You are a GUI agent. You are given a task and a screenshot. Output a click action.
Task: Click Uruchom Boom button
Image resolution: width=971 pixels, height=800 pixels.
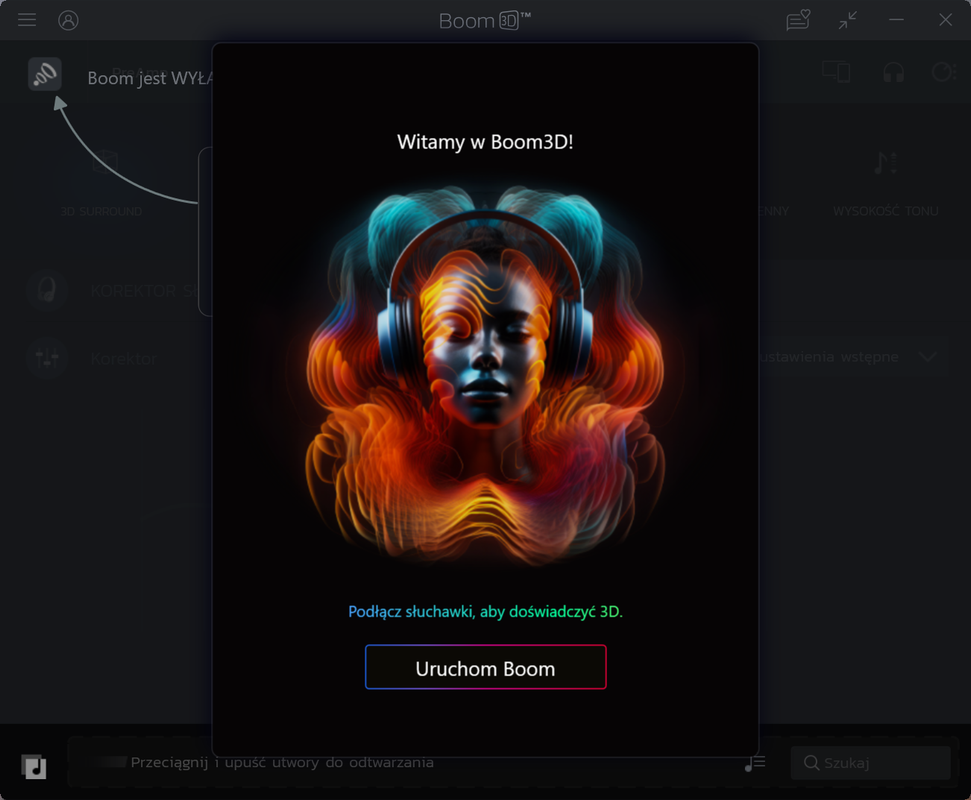(x=486, y=667)
